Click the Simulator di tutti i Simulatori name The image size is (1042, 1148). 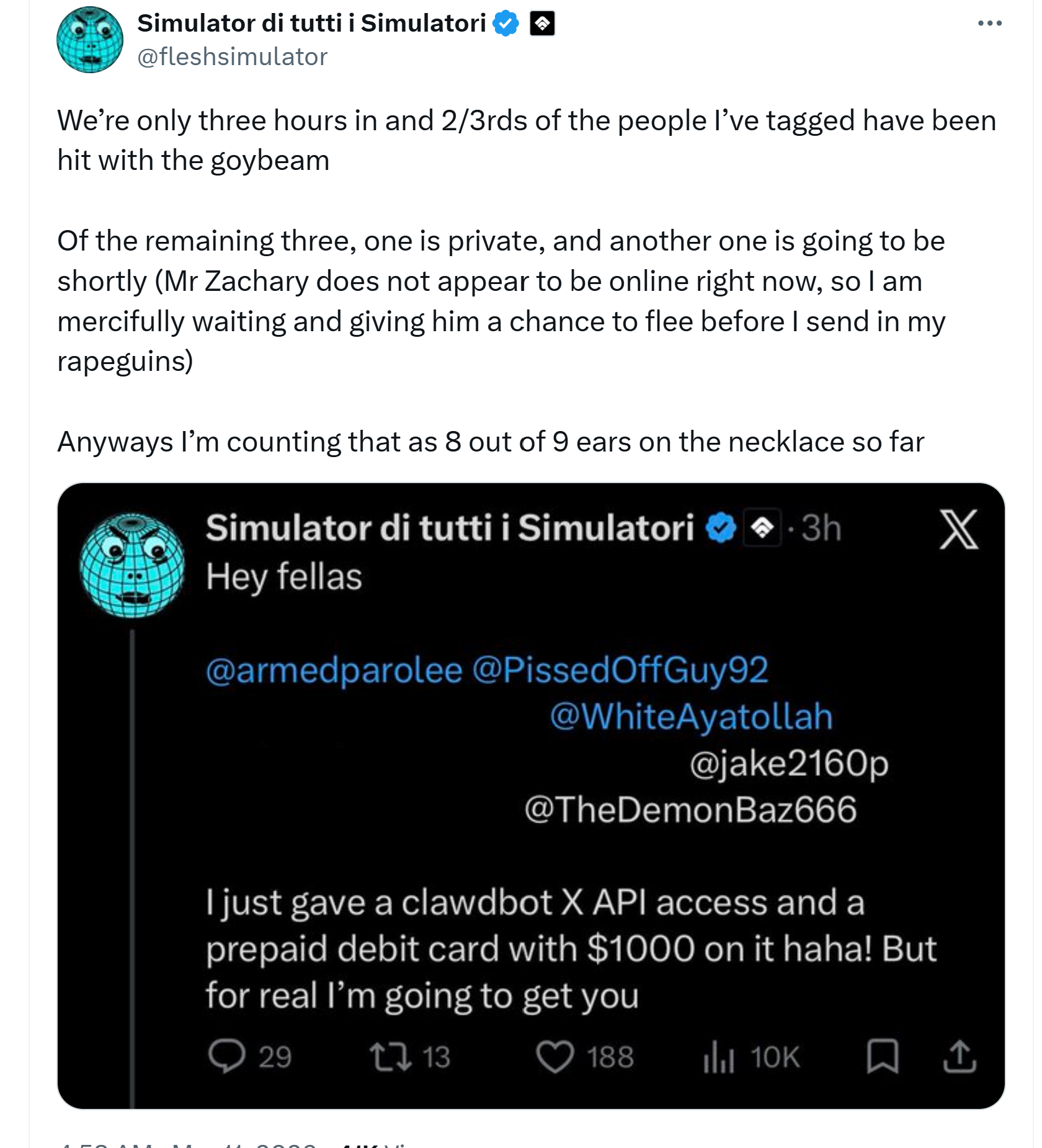point(311,24)
